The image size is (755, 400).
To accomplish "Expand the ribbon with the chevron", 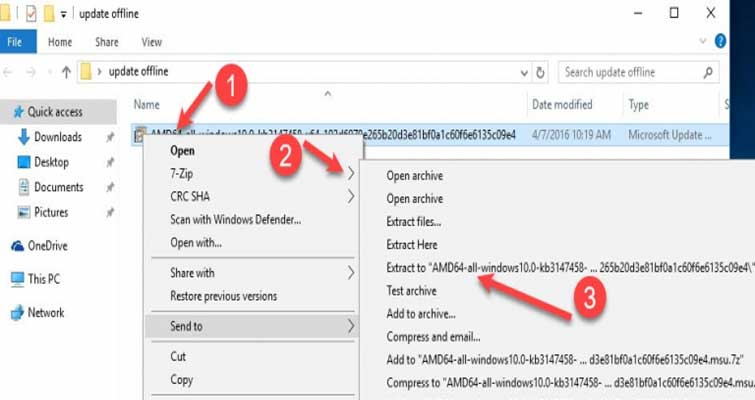I will (703, 41).
